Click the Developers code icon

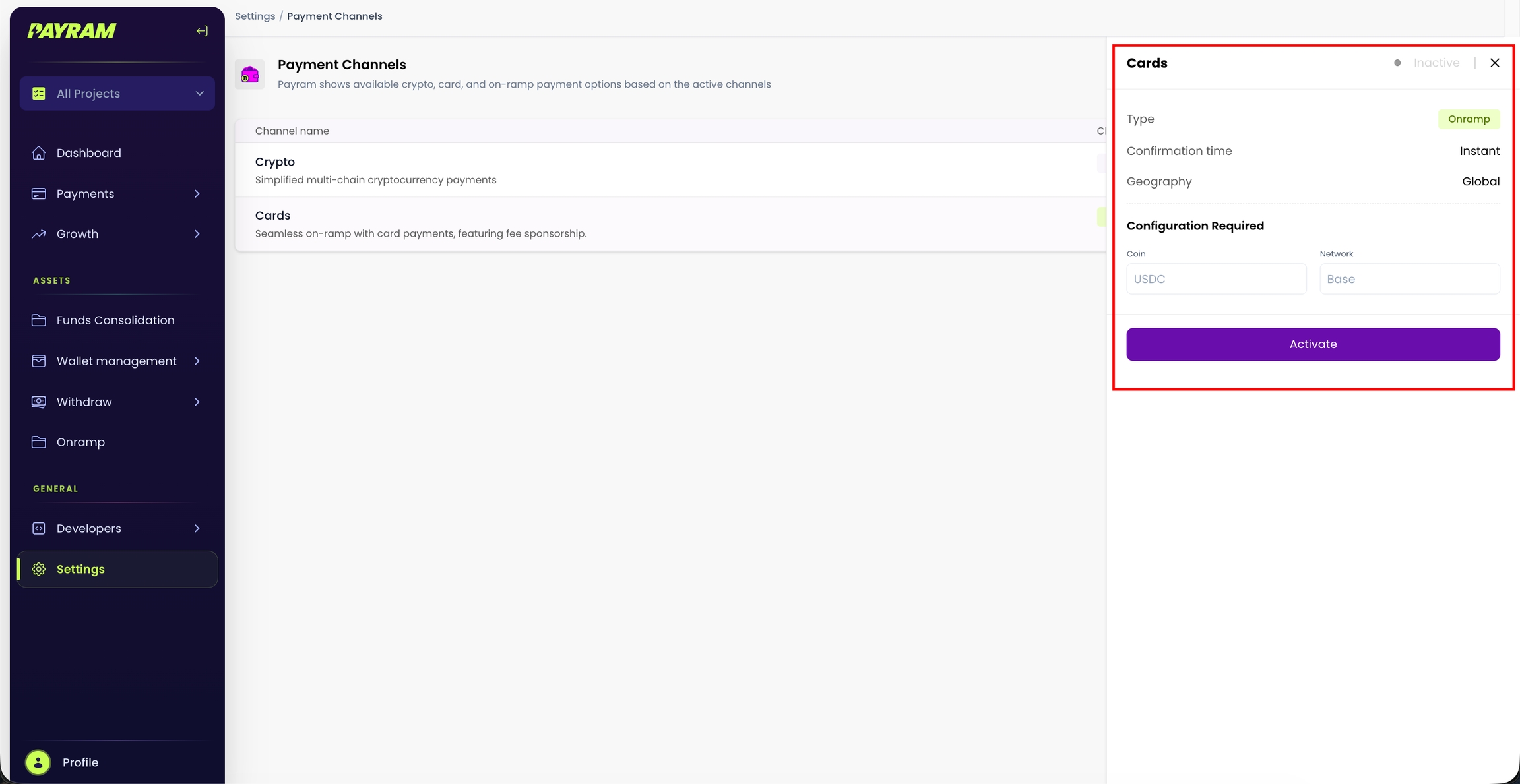(39, 528)
